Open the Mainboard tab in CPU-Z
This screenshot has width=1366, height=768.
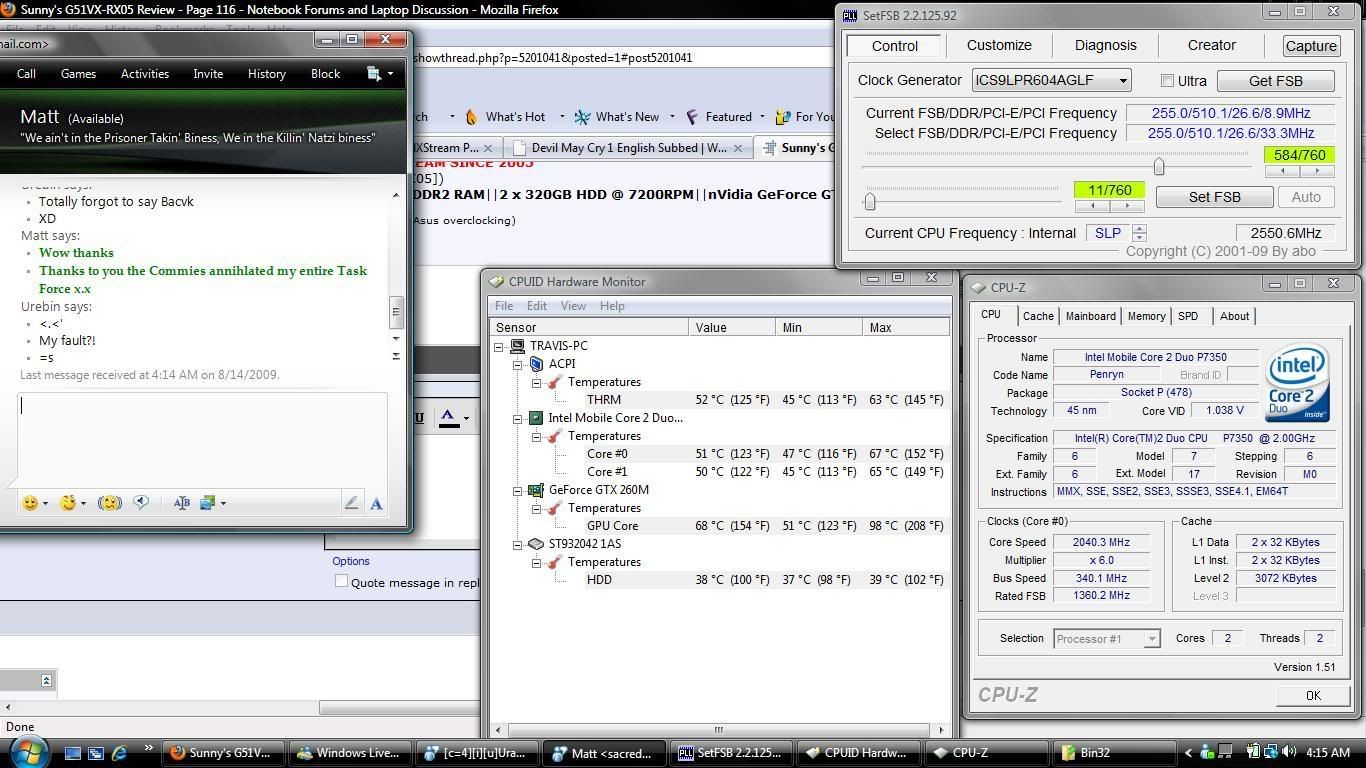(1090, 316)
